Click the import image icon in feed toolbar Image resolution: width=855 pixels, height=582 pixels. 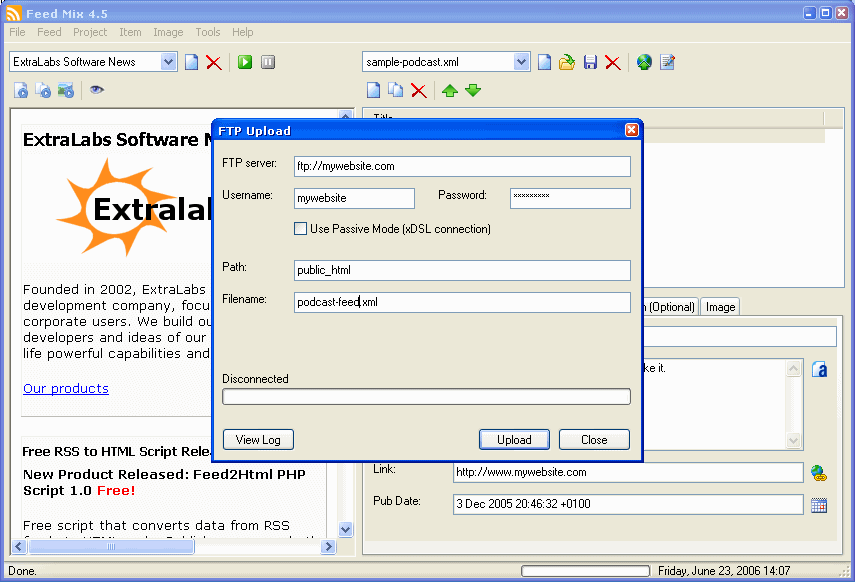[x=66, y=91]
